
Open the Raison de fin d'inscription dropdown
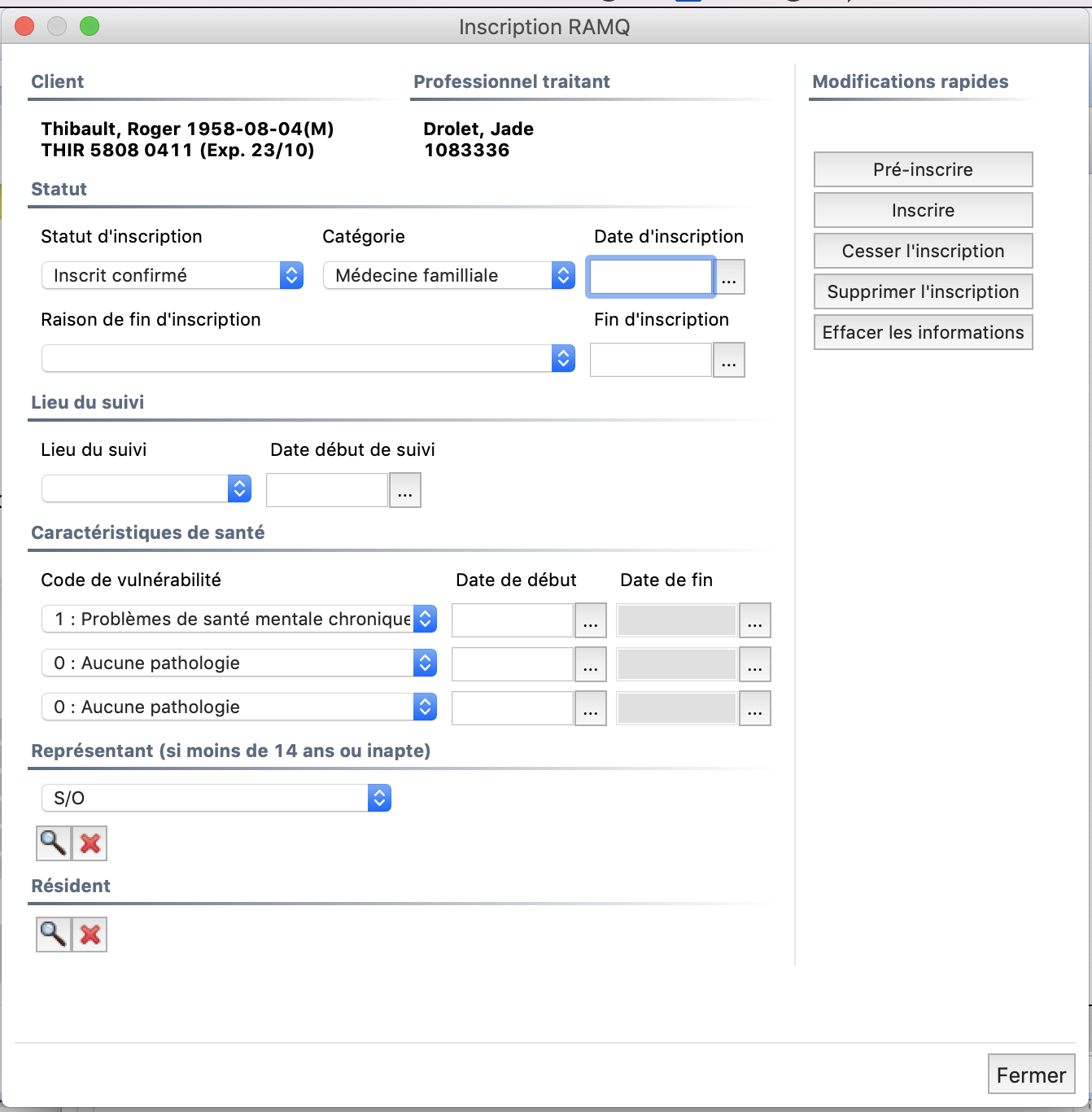point(308,358)
